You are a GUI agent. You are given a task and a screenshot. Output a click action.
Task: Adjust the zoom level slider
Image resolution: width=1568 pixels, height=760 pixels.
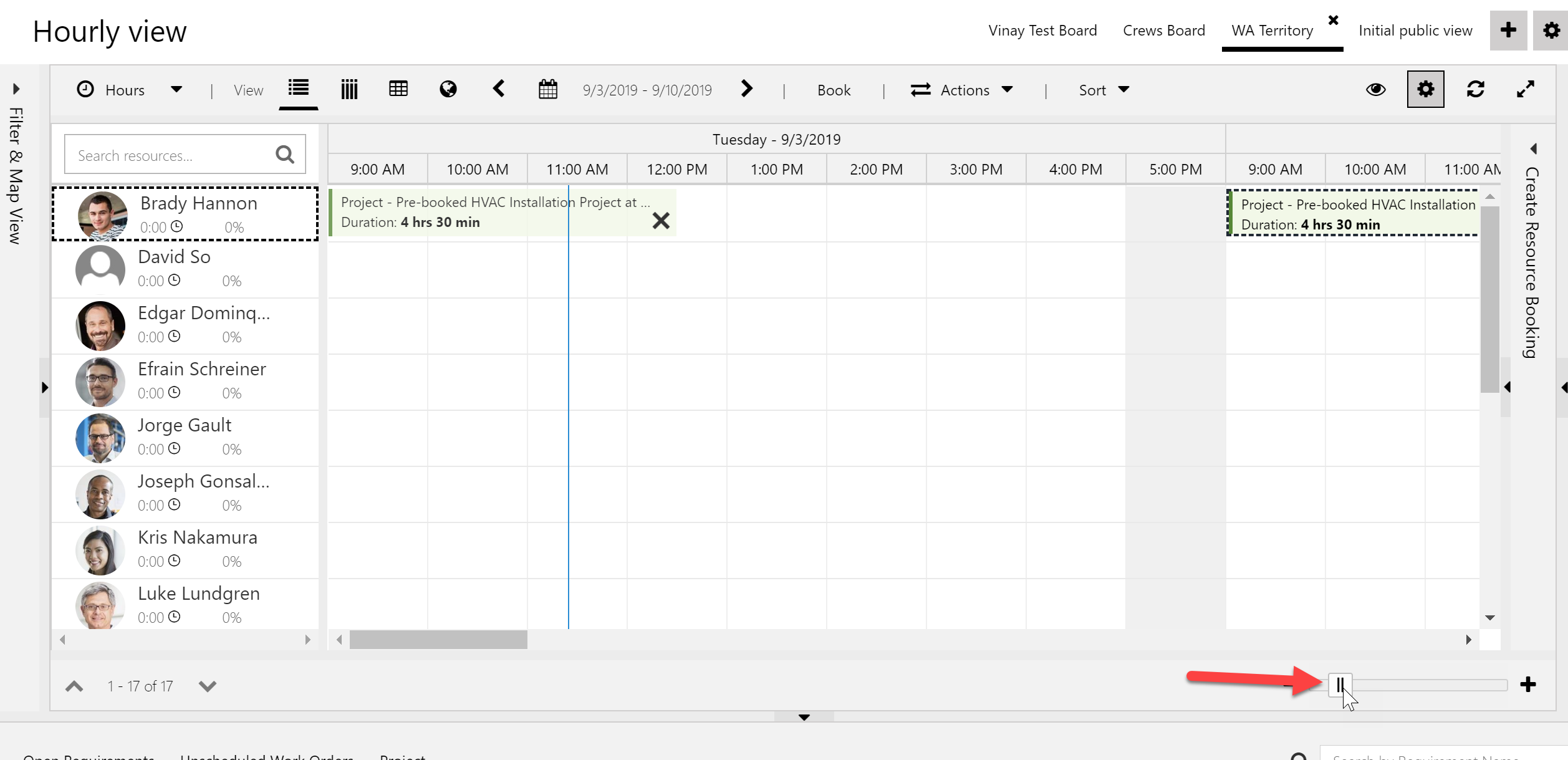coord(1428,684)
